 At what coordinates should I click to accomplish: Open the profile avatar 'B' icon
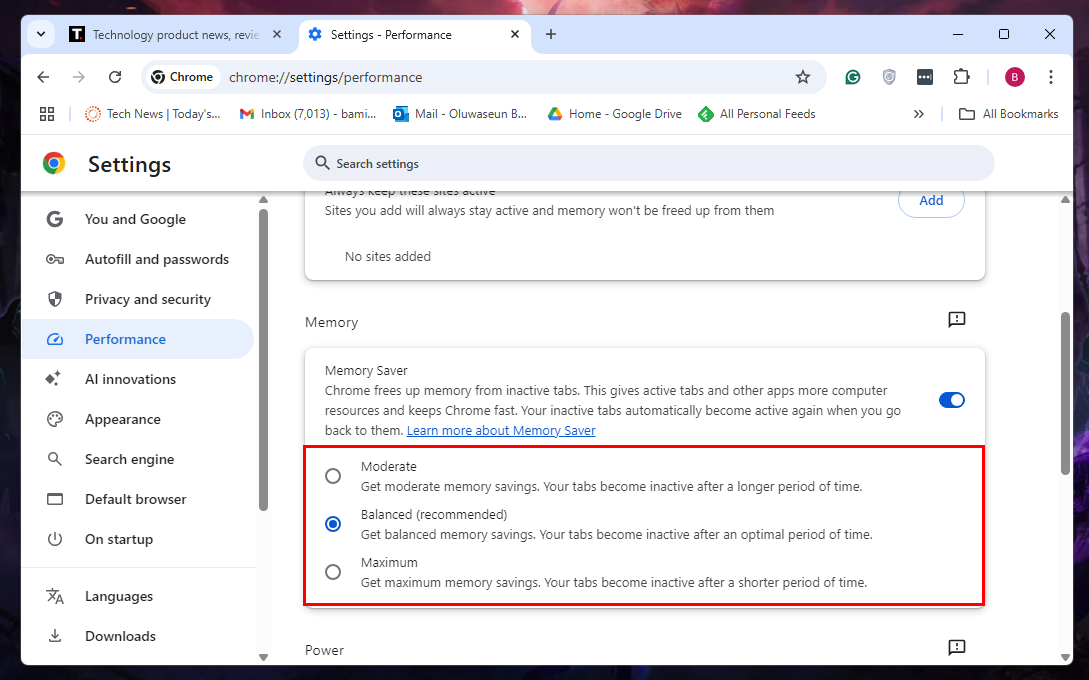tap(1015, 77)
